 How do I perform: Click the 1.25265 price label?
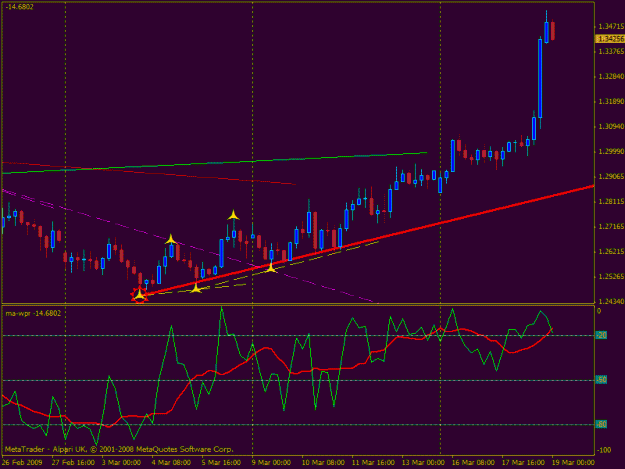(x=611, y=277)
